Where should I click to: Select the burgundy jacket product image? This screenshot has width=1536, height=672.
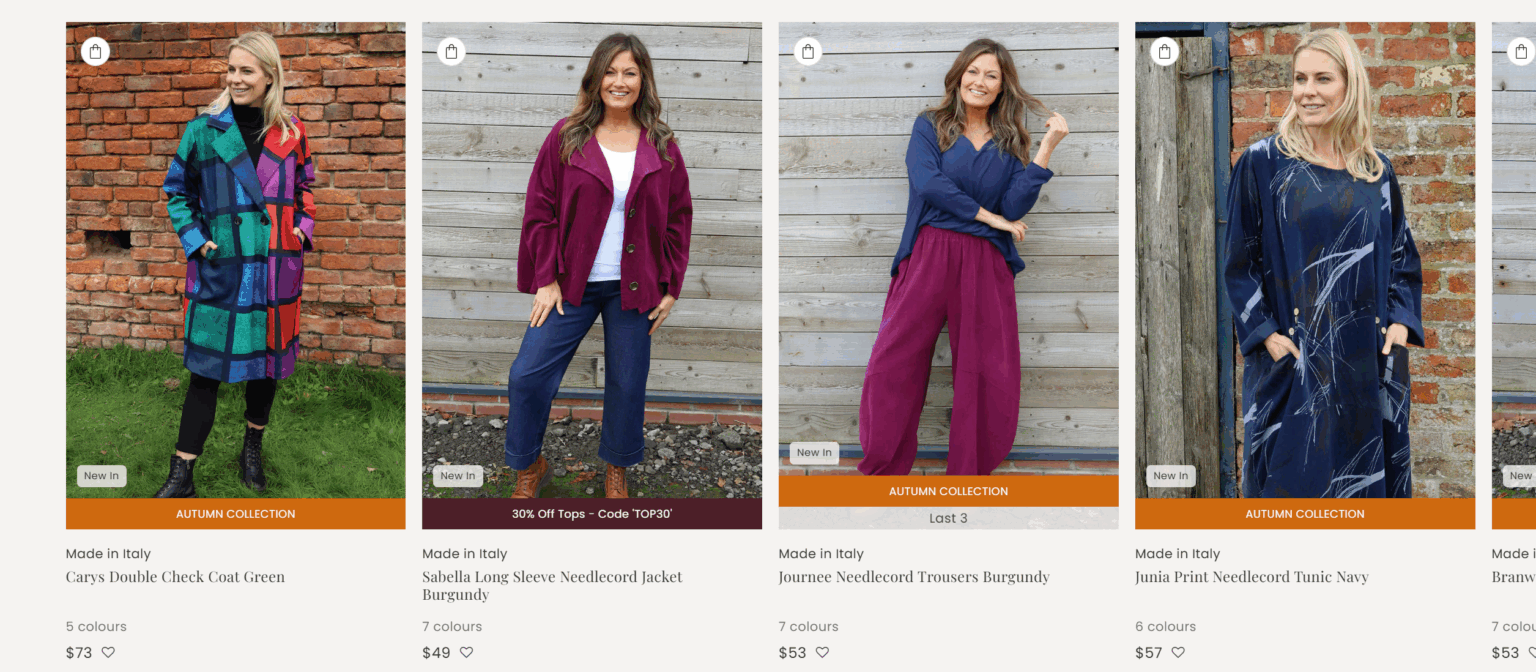click(591, 260)
